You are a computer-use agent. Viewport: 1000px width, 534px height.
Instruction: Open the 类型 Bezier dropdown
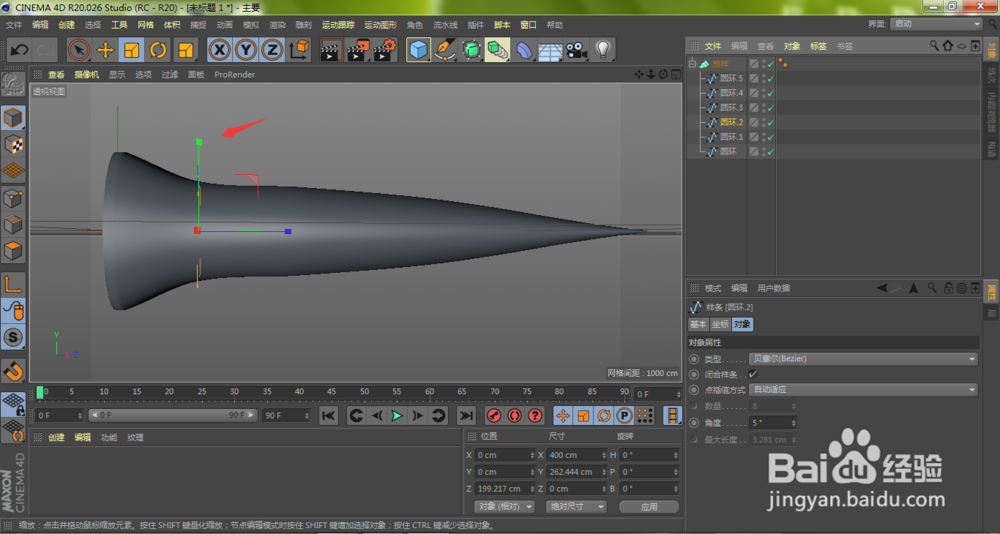point(863,359)
